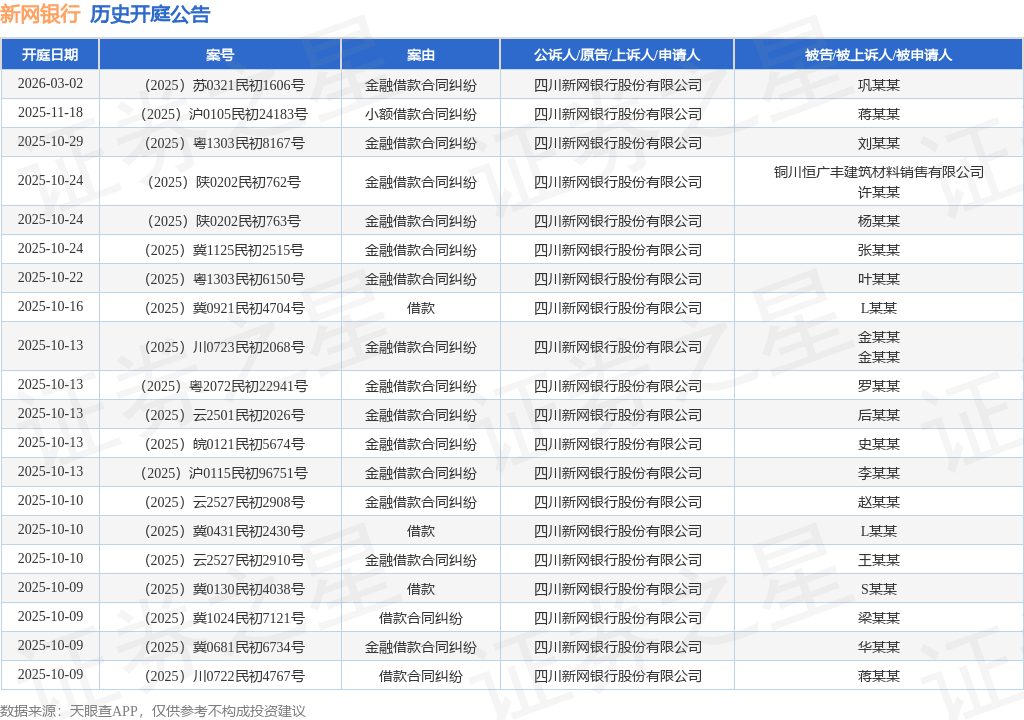1024x720 pixels.
Task: Select the 案号 column header
Action: pos(220,55)
